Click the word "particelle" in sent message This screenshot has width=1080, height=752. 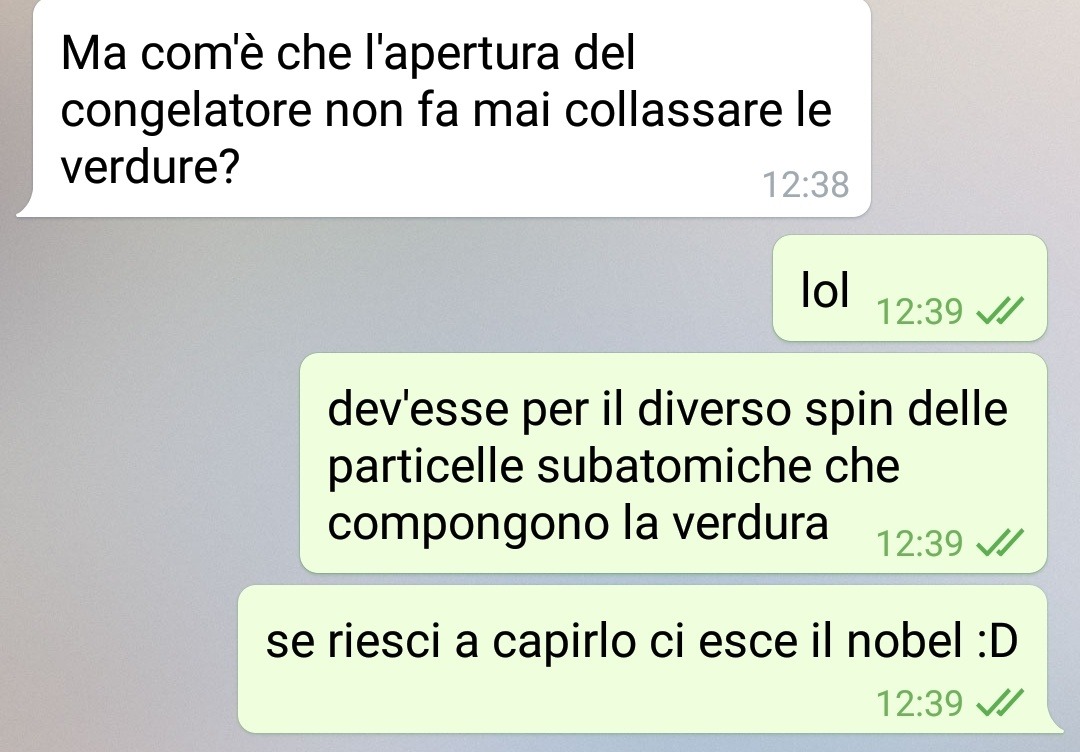point(426,468)
